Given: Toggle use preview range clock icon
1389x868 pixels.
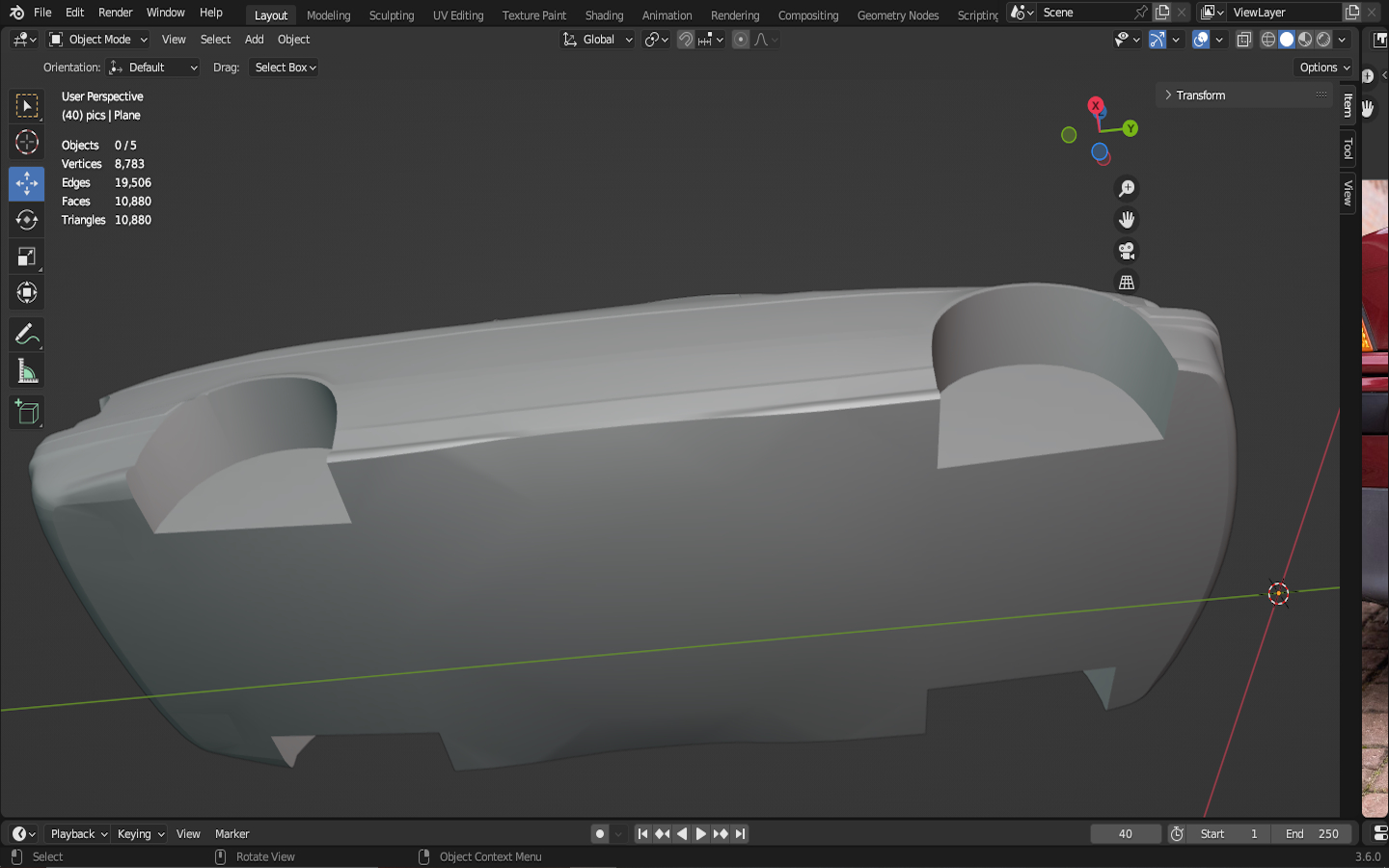Looking at the screenshot, I should (1177, 834).
